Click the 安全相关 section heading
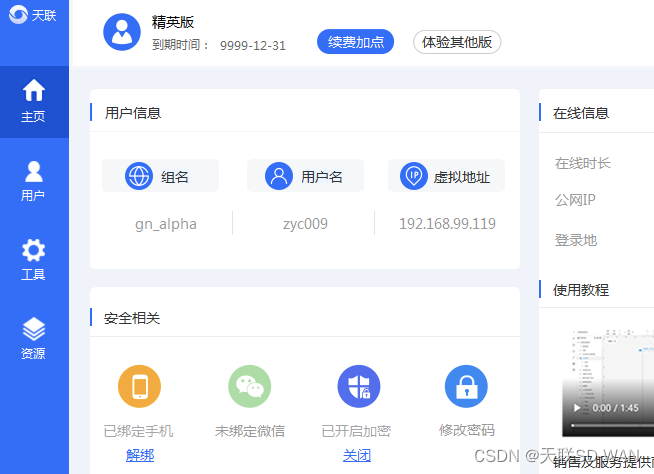The image size is (654, 474). point(132,318)
